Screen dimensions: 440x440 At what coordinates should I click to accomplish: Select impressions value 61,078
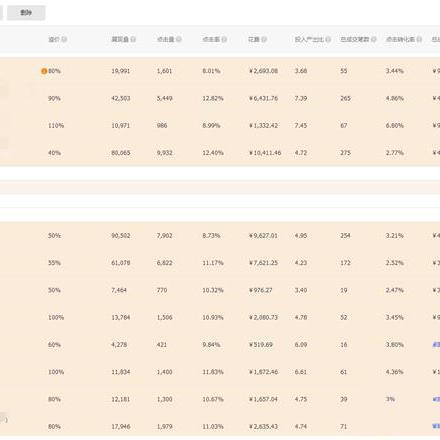(121, 263)
